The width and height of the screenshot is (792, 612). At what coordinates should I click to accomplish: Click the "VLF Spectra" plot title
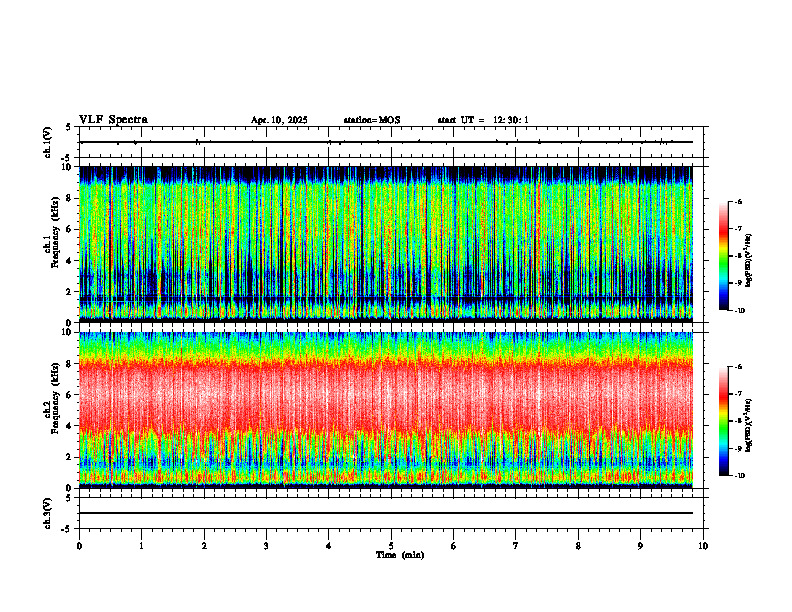[x=113, y=120]
